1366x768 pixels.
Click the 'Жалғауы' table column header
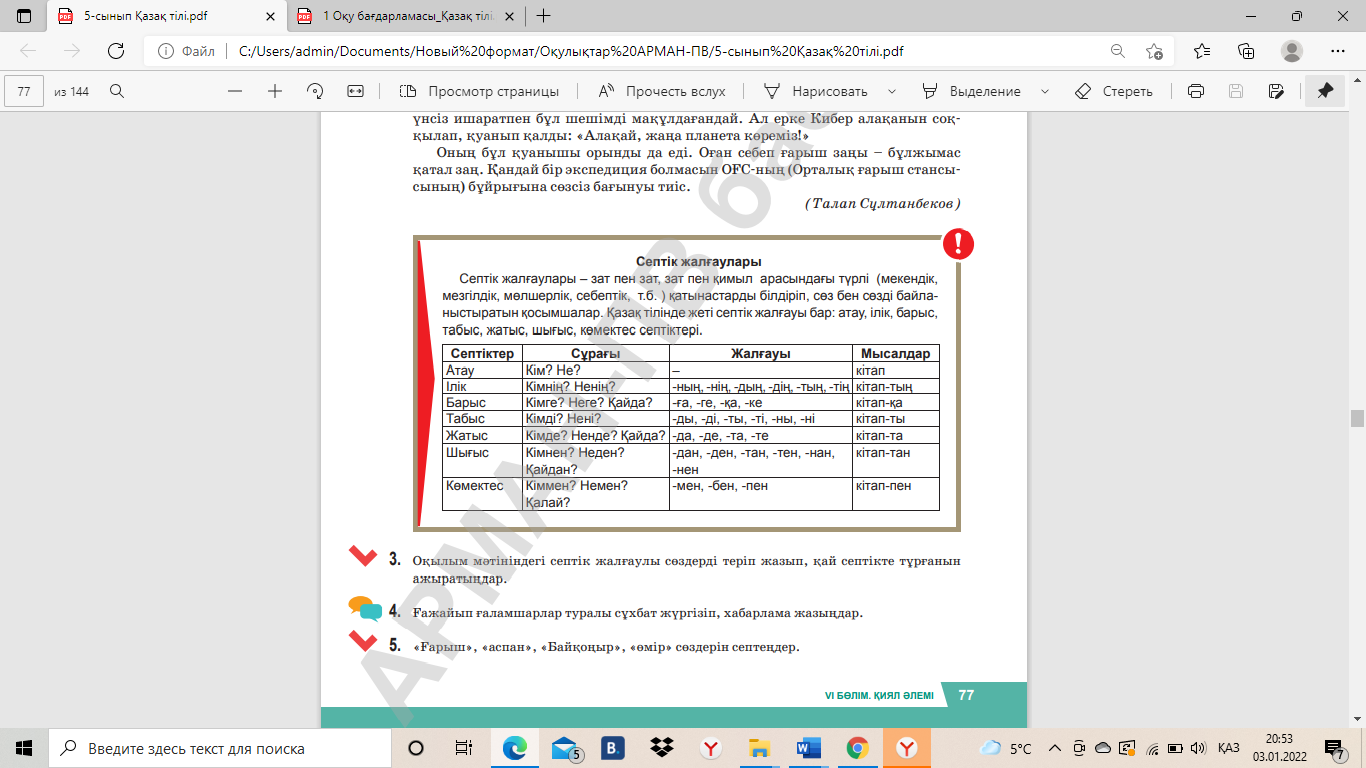pos(761,354)
